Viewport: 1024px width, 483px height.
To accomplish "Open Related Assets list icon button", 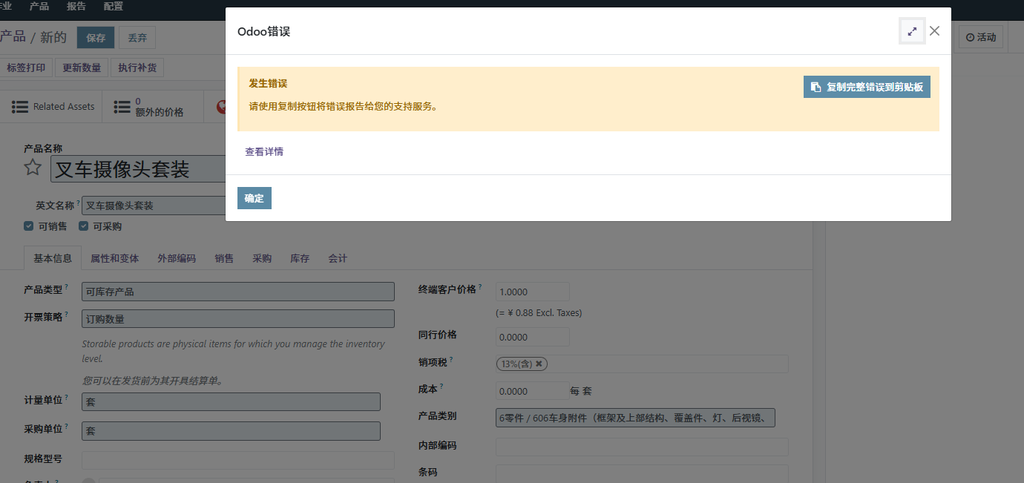I will pyautogui.click(x=52, y=106).
